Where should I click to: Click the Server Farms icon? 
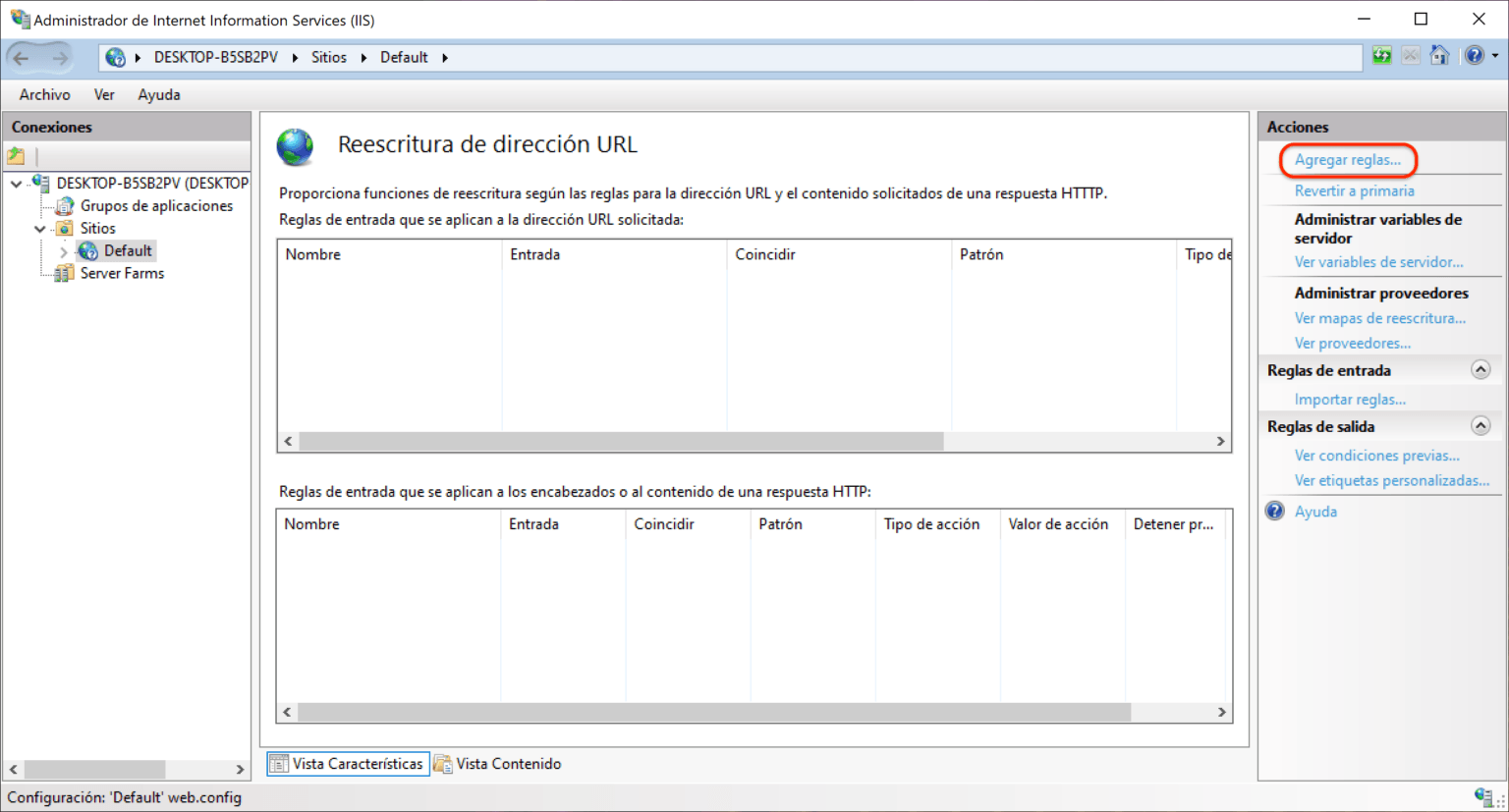pos(65,273)
